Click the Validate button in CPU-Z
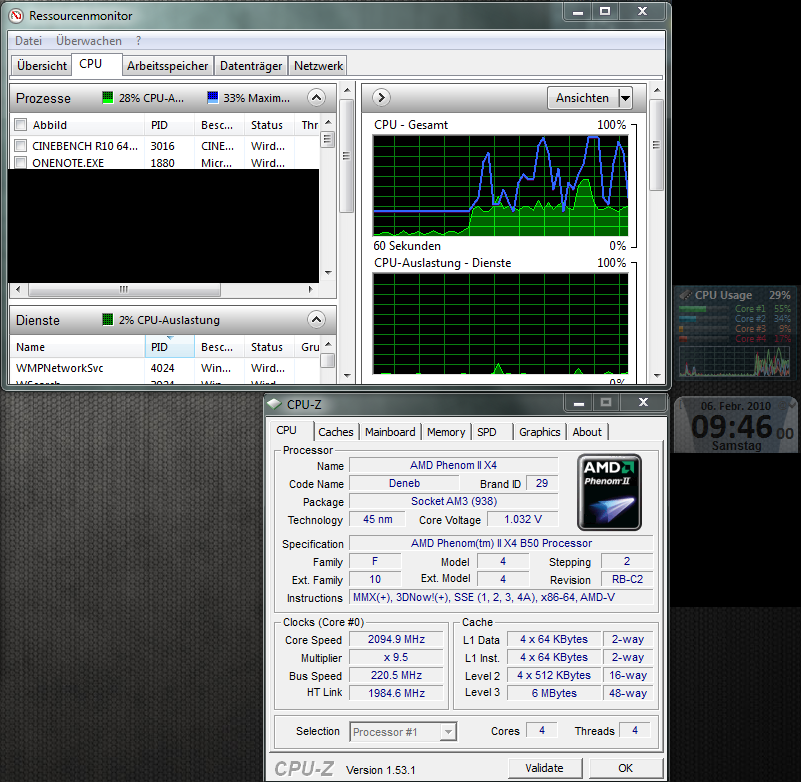The width and height of the screenshot is (801, 782). point(545,768)
